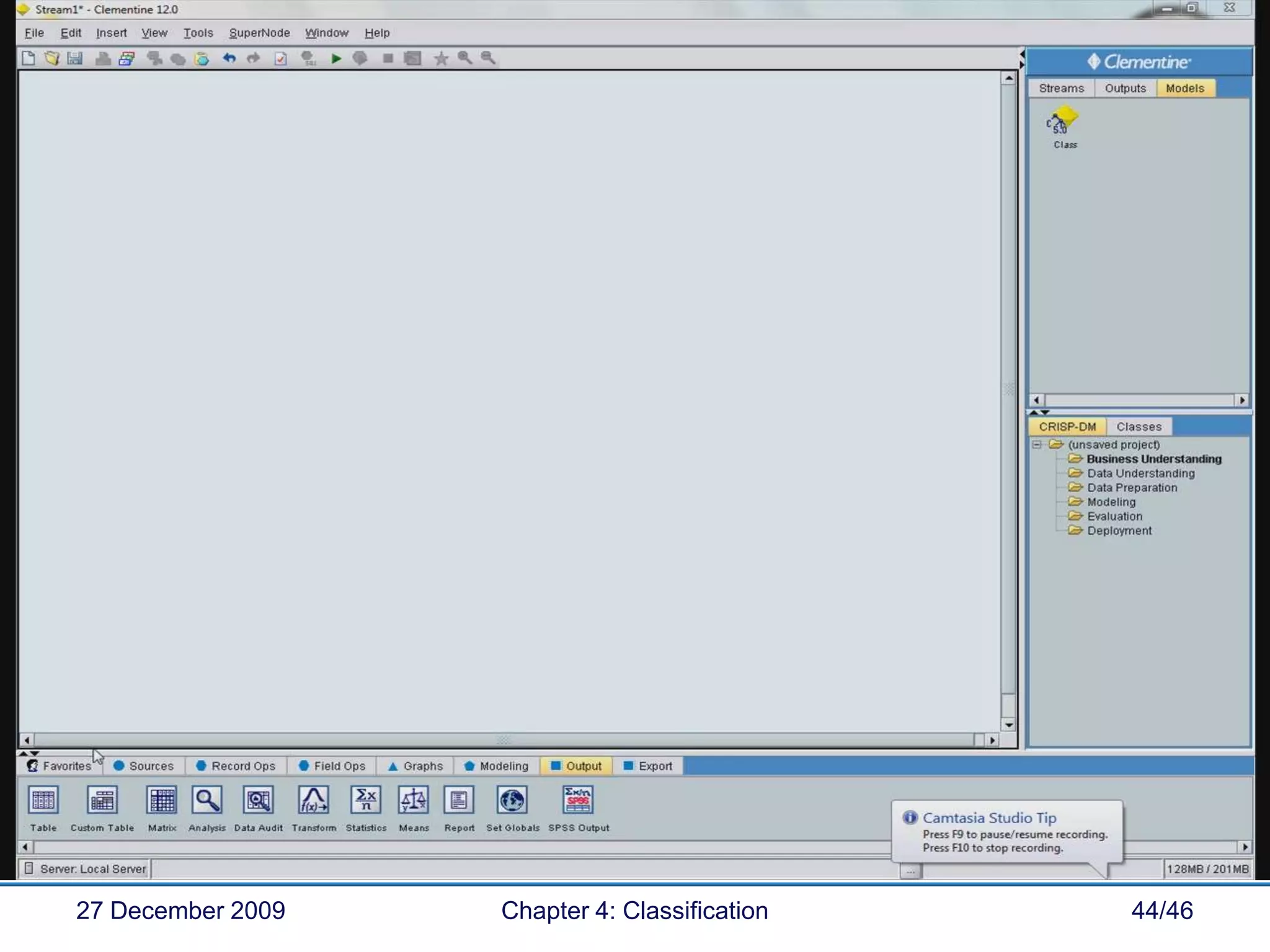Select the Statistics node icon
This screenshot has width=1270, height=952.
pyautogui.click(x=366, y=801)
